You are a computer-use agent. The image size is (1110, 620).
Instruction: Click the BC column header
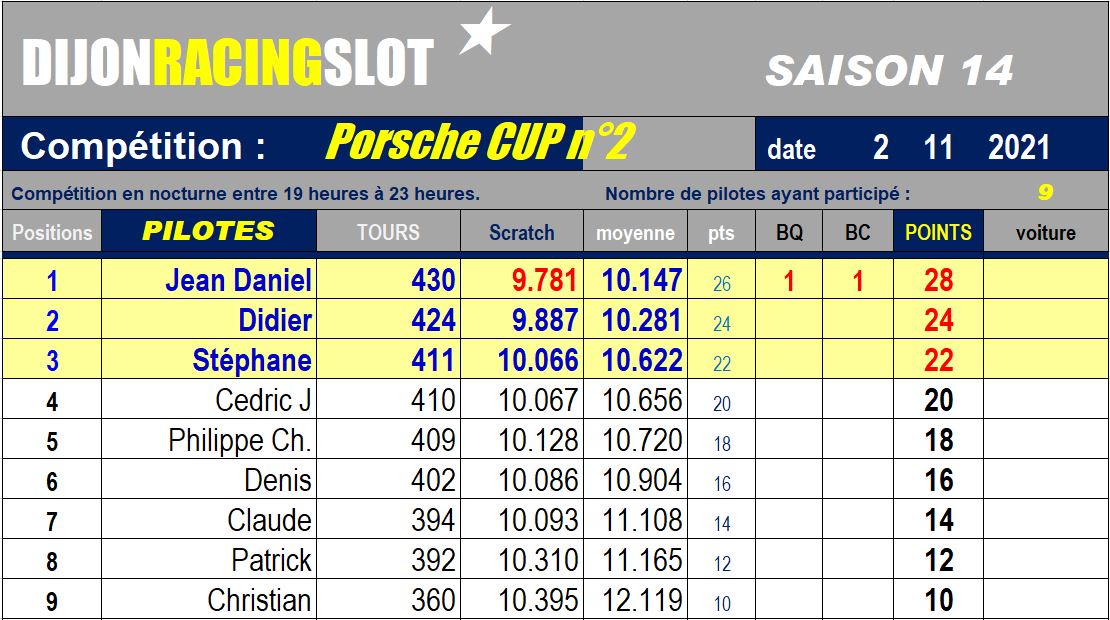[x=857, y=231]
